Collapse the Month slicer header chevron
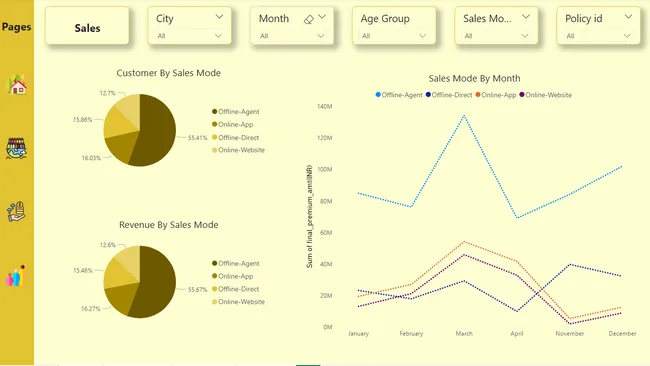 (x=322, y=17)
